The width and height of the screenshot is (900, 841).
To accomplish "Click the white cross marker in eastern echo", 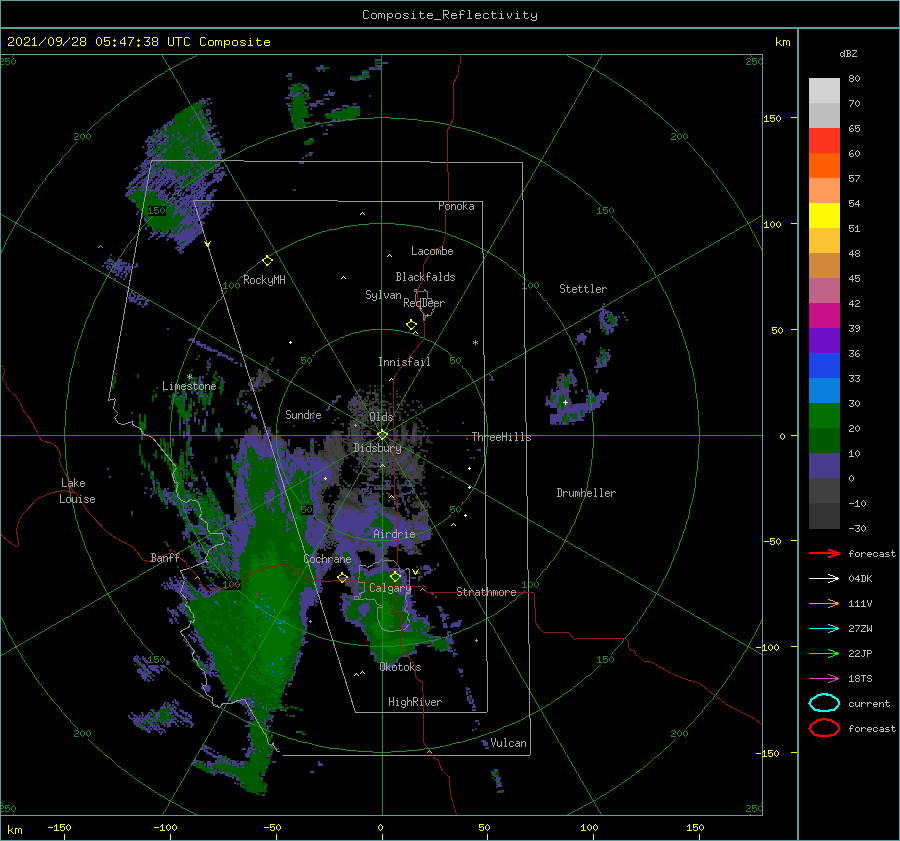I will pyautogui.click(x=565, y=402).
